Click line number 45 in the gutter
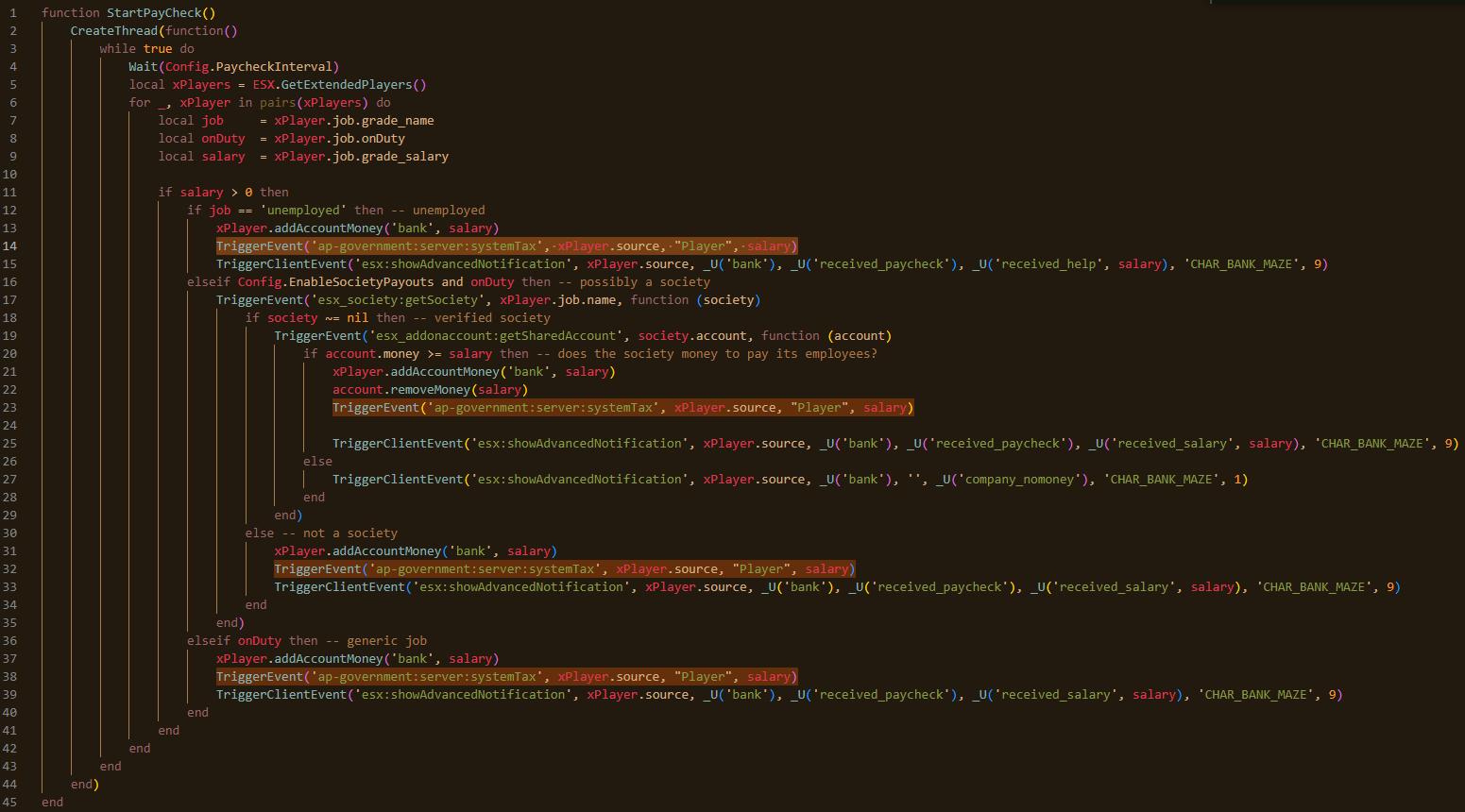Image resolution: width=1465 pixels, height=812 pixels. click(x=9, y=803)
